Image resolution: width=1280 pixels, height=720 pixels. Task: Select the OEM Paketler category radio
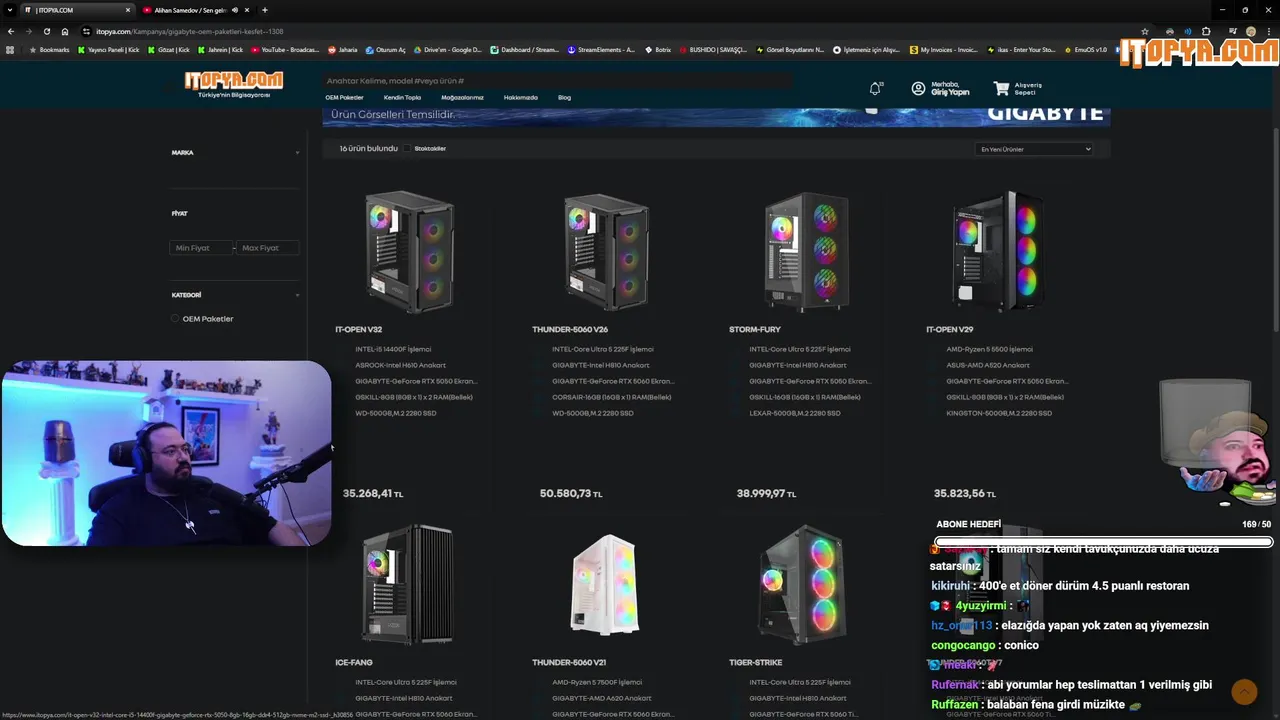tap(175, 319)
